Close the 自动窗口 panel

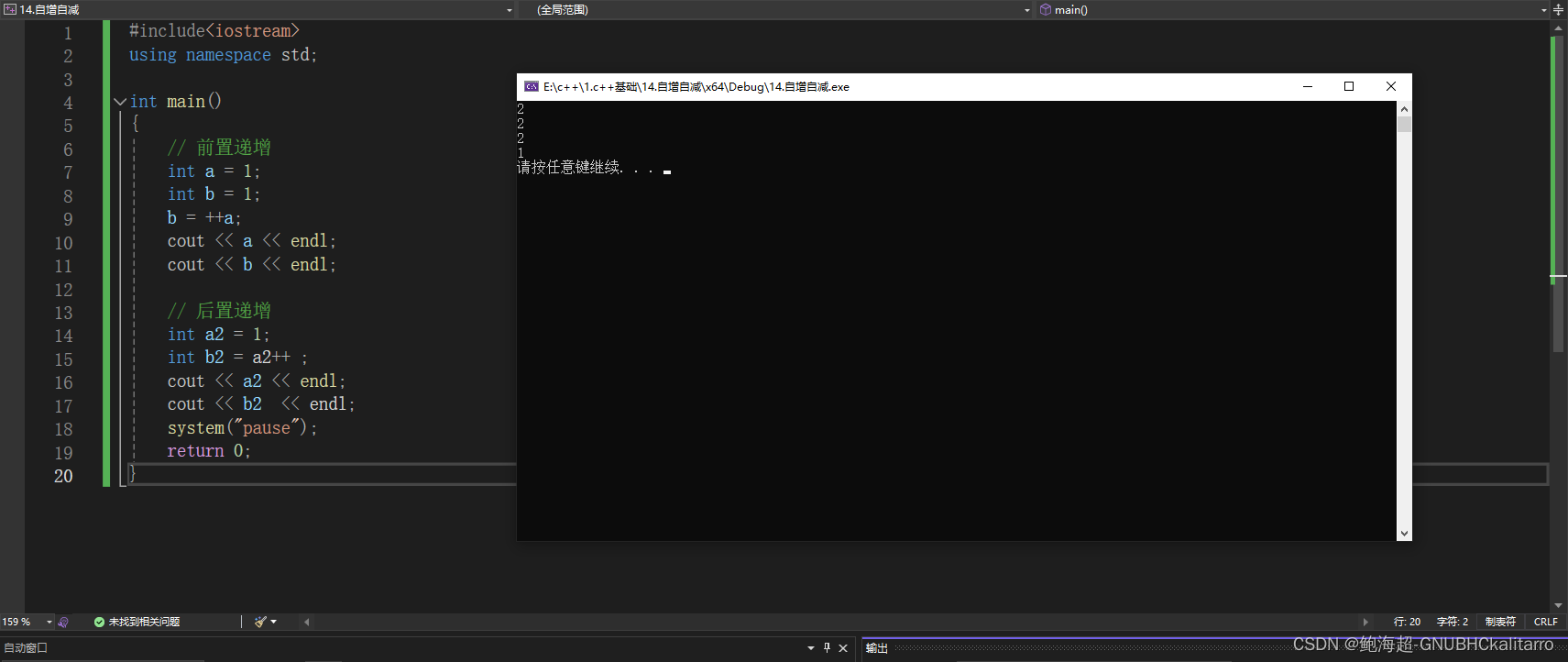pyautogui.click(x=843, y=647)
